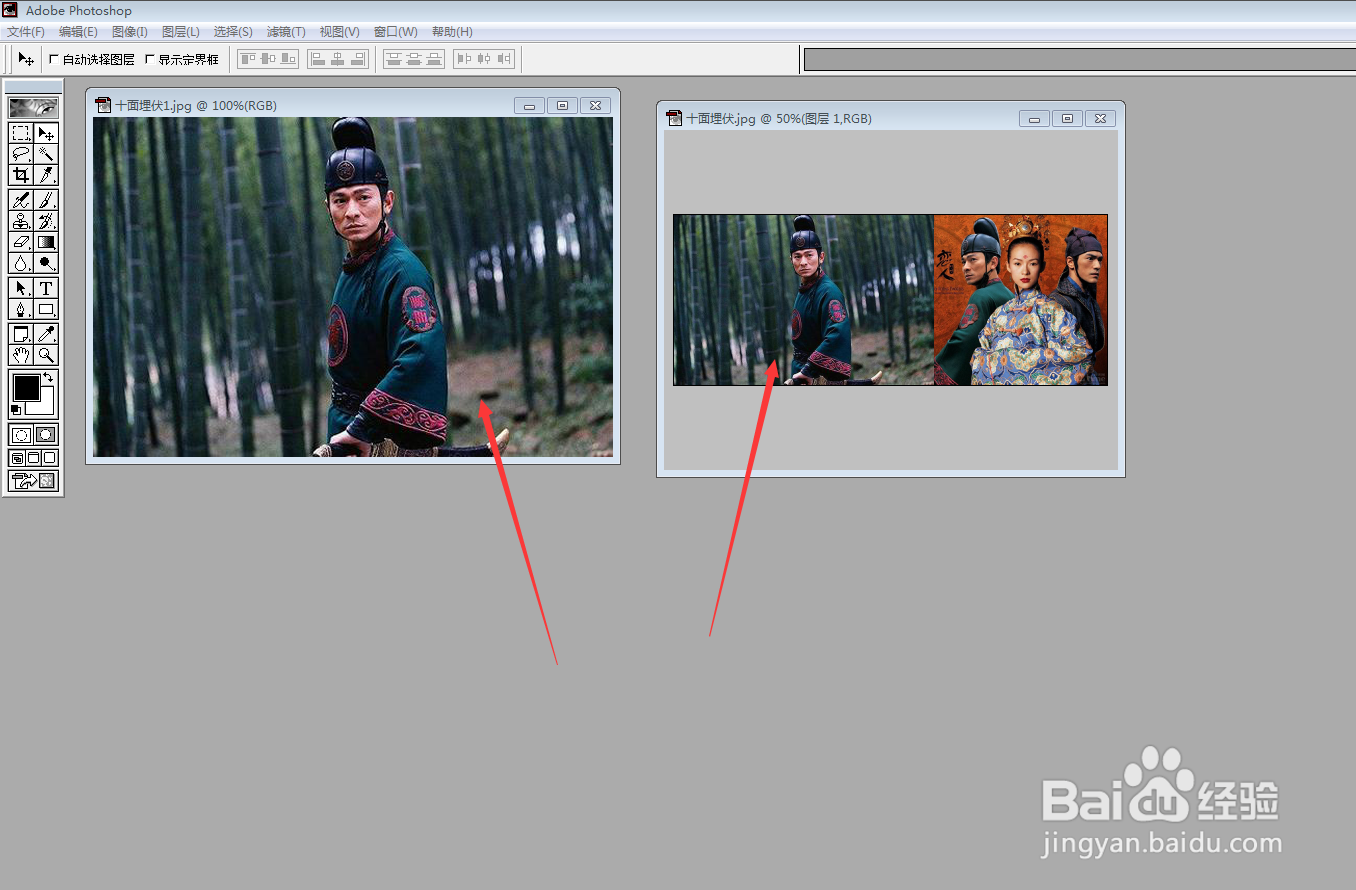
Task: Open the 选择(S) menu
Action: (233, 32)
